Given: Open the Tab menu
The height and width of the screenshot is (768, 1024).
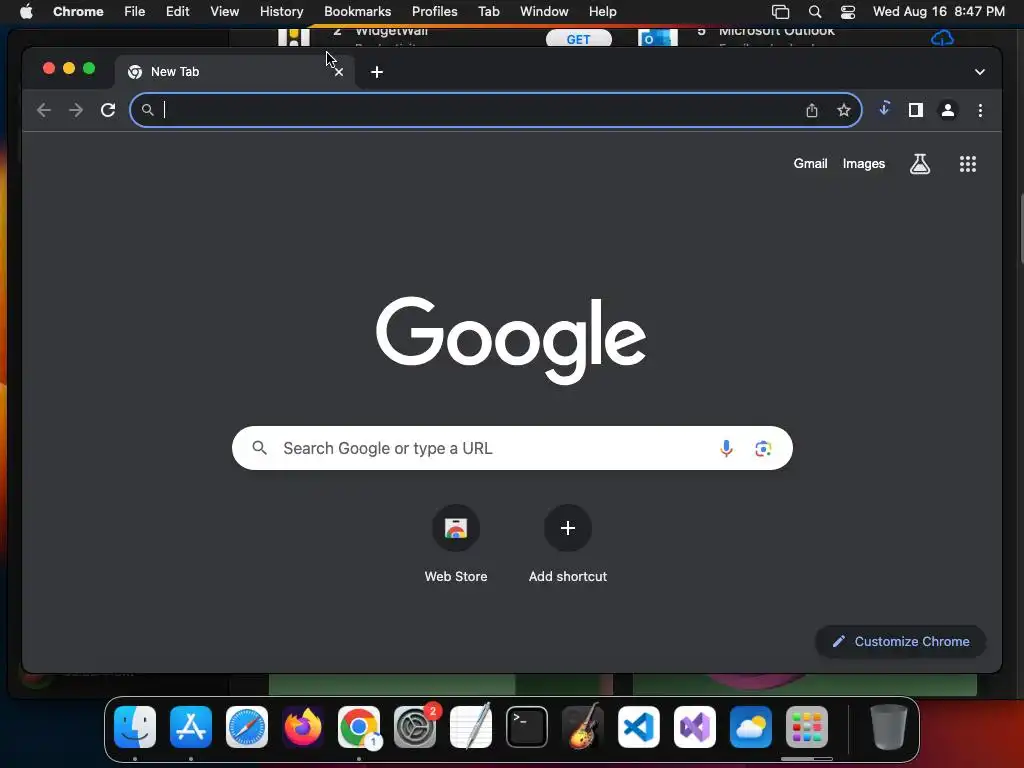Looking at the screenshot, I should pyautogui.click(x=488, y=12).
